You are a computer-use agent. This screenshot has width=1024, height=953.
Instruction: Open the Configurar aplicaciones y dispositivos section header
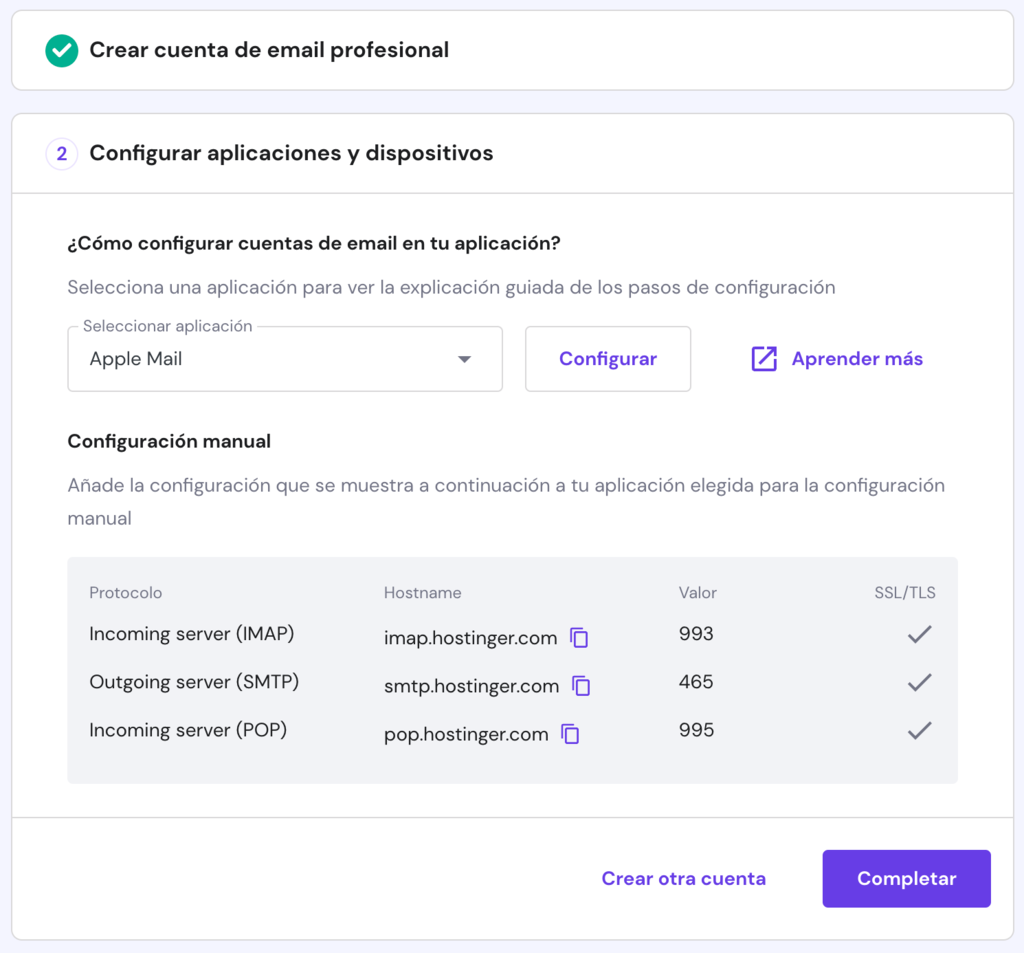(x=292, y=153)
